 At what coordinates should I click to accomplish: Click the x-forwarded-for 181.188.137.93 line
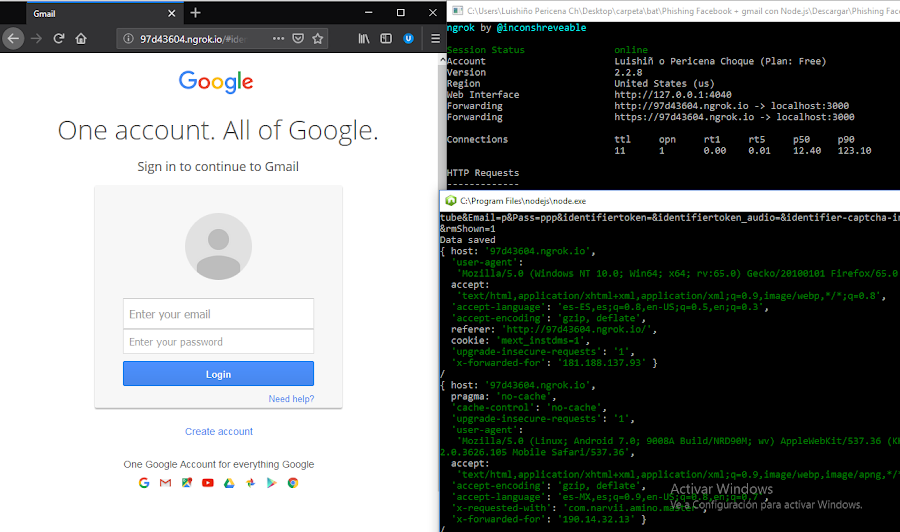pyautogui.click(x=554, y=363)
